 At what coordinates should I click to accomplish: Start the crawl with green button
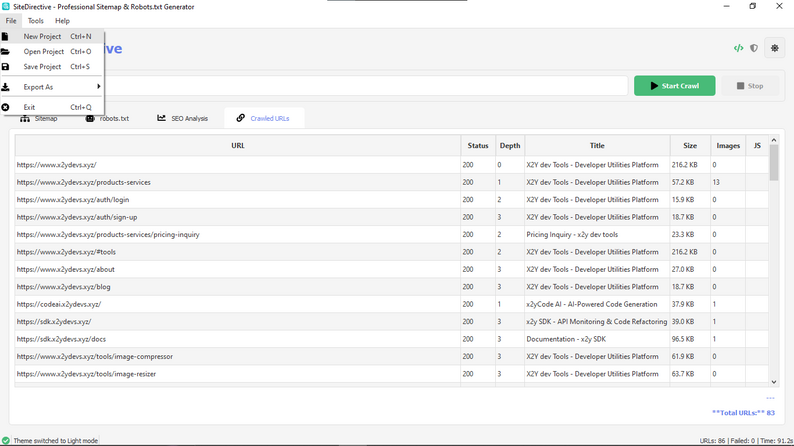(674, 86)
